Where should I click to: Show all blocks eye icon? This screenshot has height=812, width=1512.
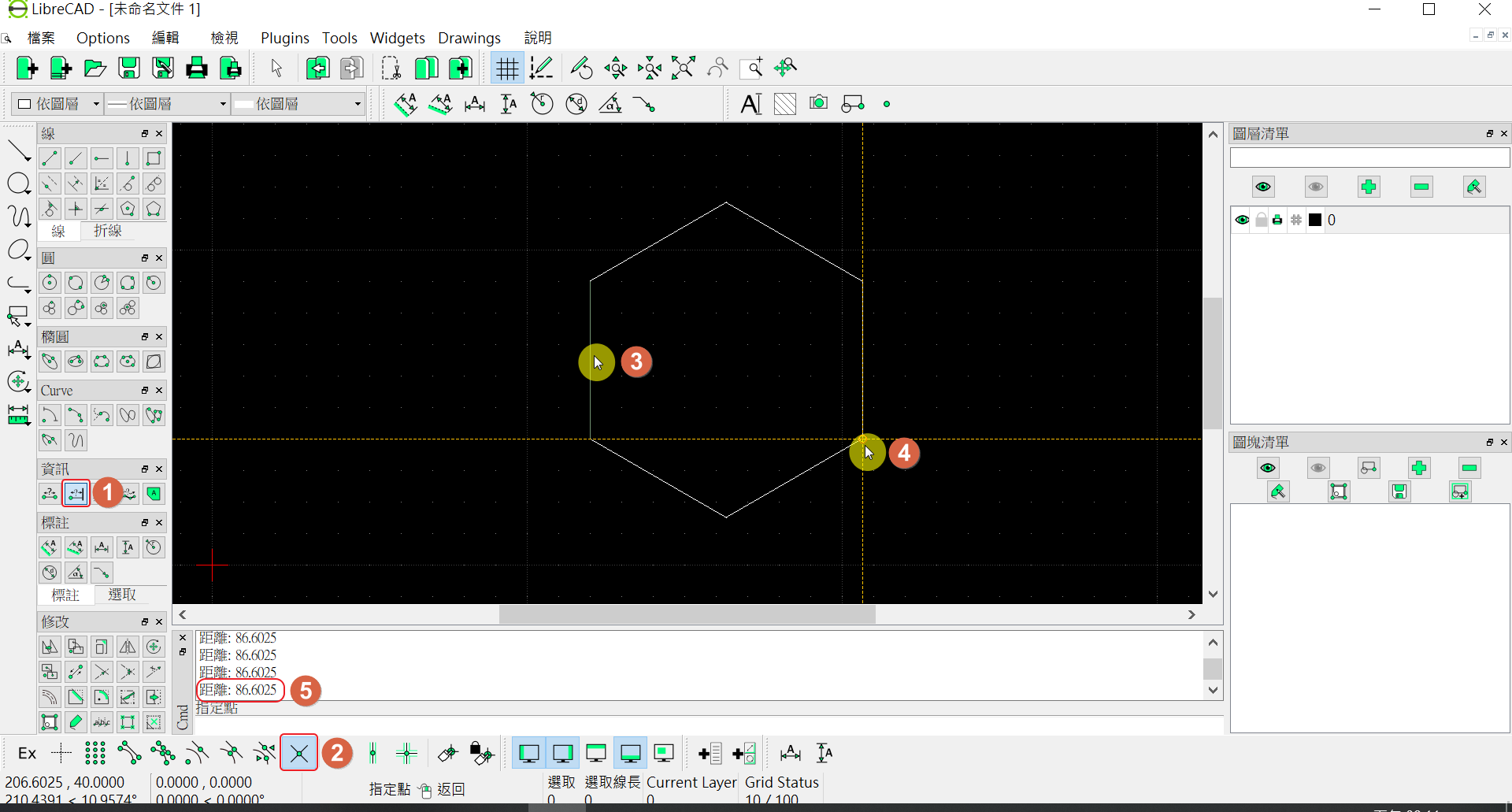1268,468
